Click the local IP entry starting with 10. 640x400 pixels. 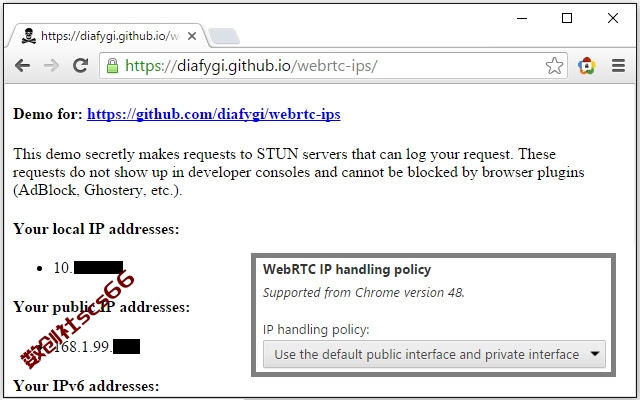point(88,268)
